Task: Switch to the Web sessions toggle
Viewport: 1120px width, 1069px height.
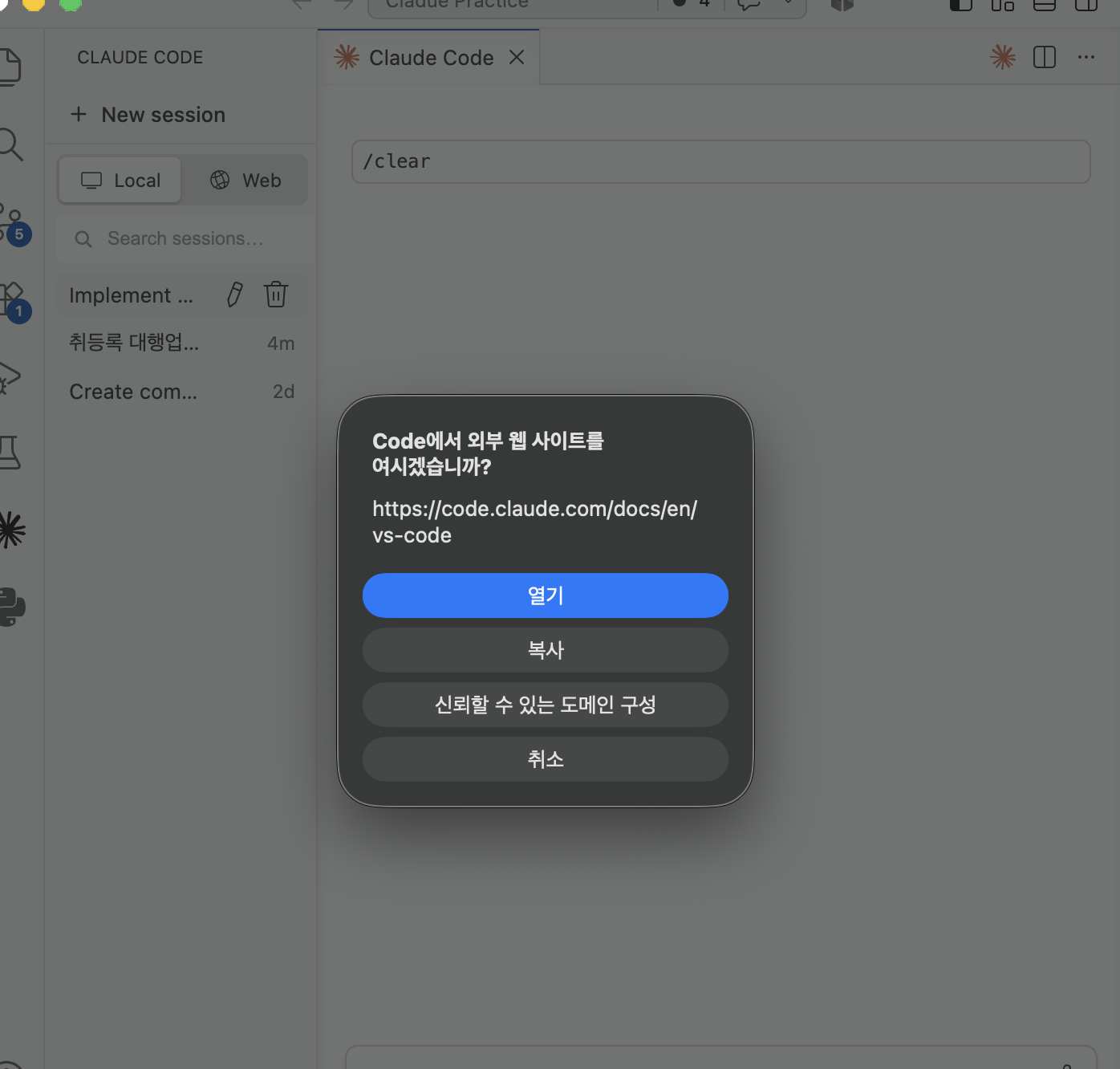Action: click(x=246, y=181)
